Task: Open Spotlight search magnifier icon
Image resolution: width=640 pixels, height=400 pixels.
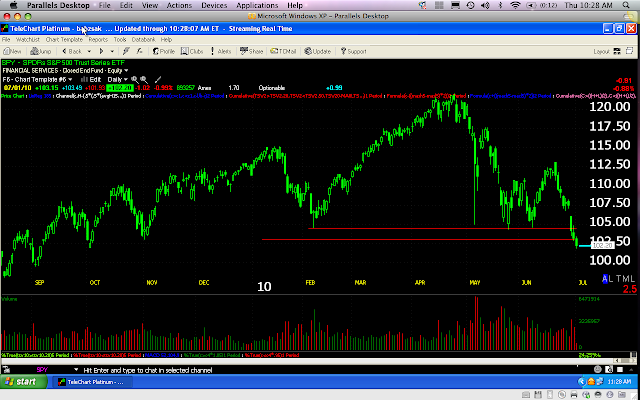Action: 626,5
